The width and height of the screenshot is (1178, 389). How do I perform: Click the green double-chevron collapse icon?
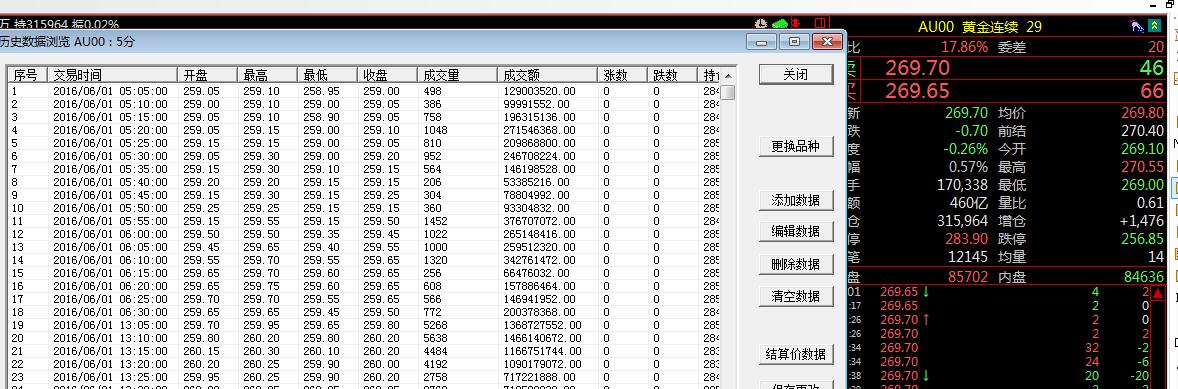[x=1154, y=27]
